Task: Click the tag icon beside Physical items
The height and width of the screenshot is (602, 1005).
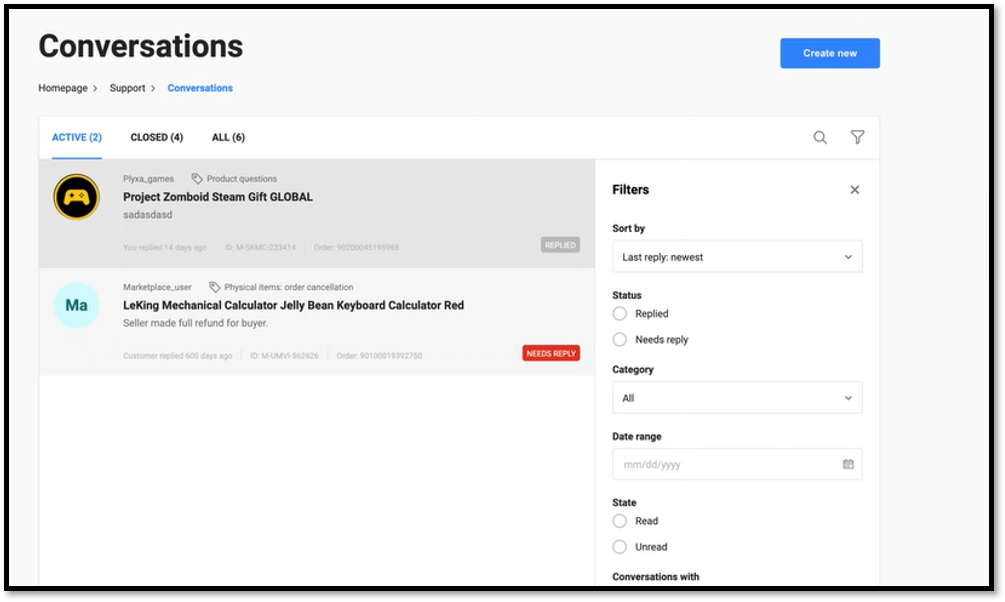Action: point(214,287)
